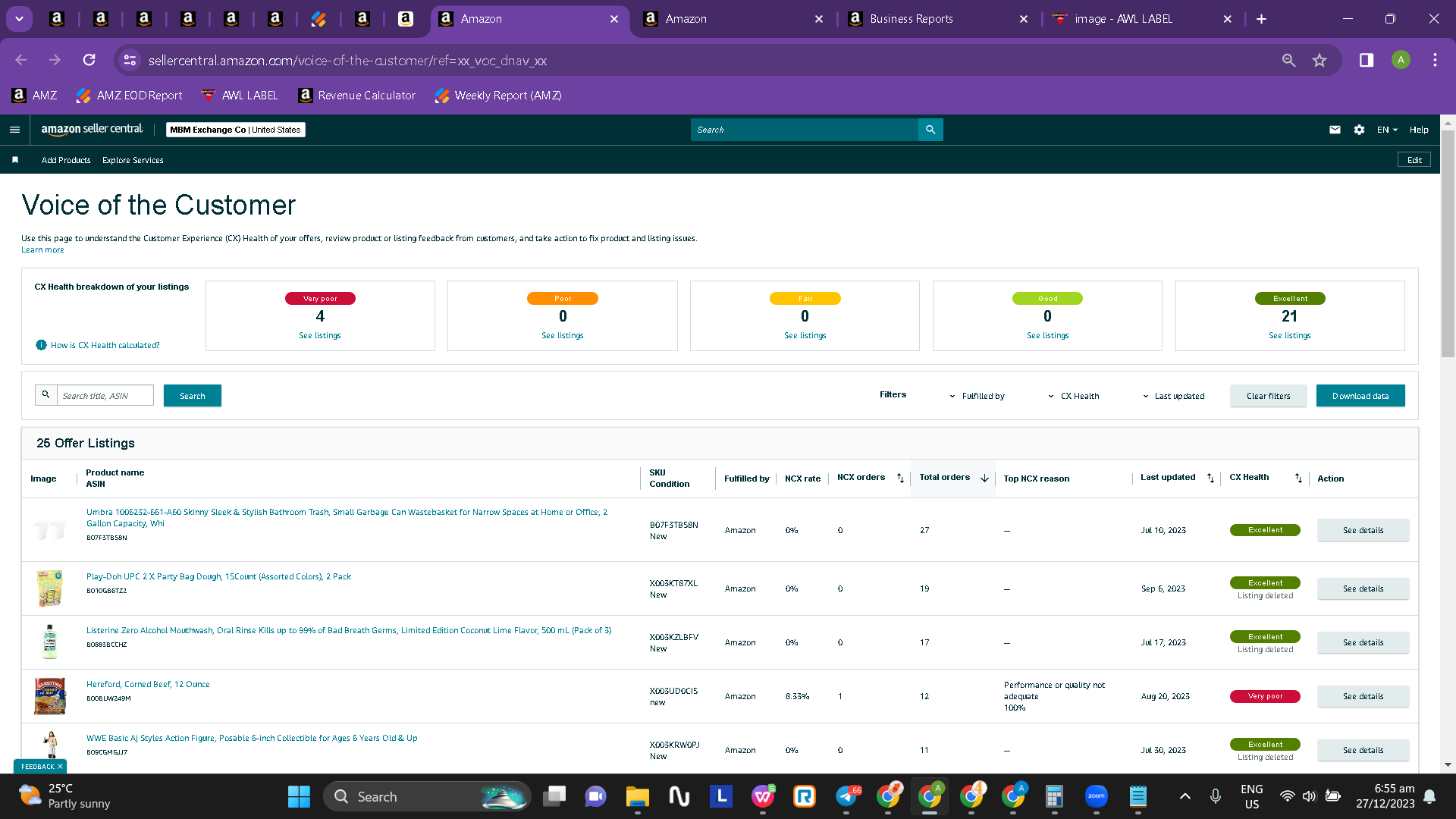Open the Learn more link
The height and width of the screenshot is (819, 1456).
tap(42, 249)
